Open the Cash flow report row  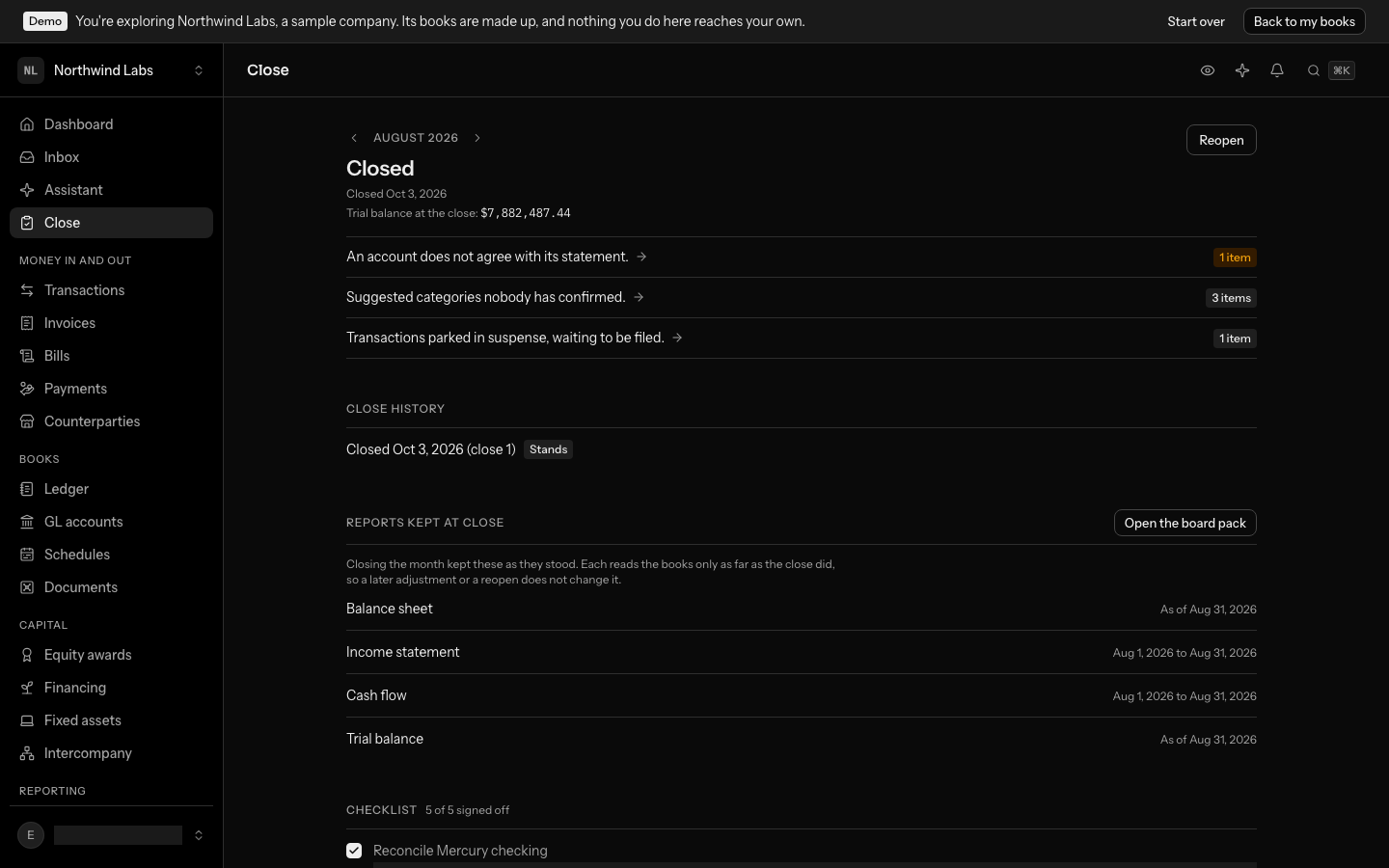[x=802, y=695]
